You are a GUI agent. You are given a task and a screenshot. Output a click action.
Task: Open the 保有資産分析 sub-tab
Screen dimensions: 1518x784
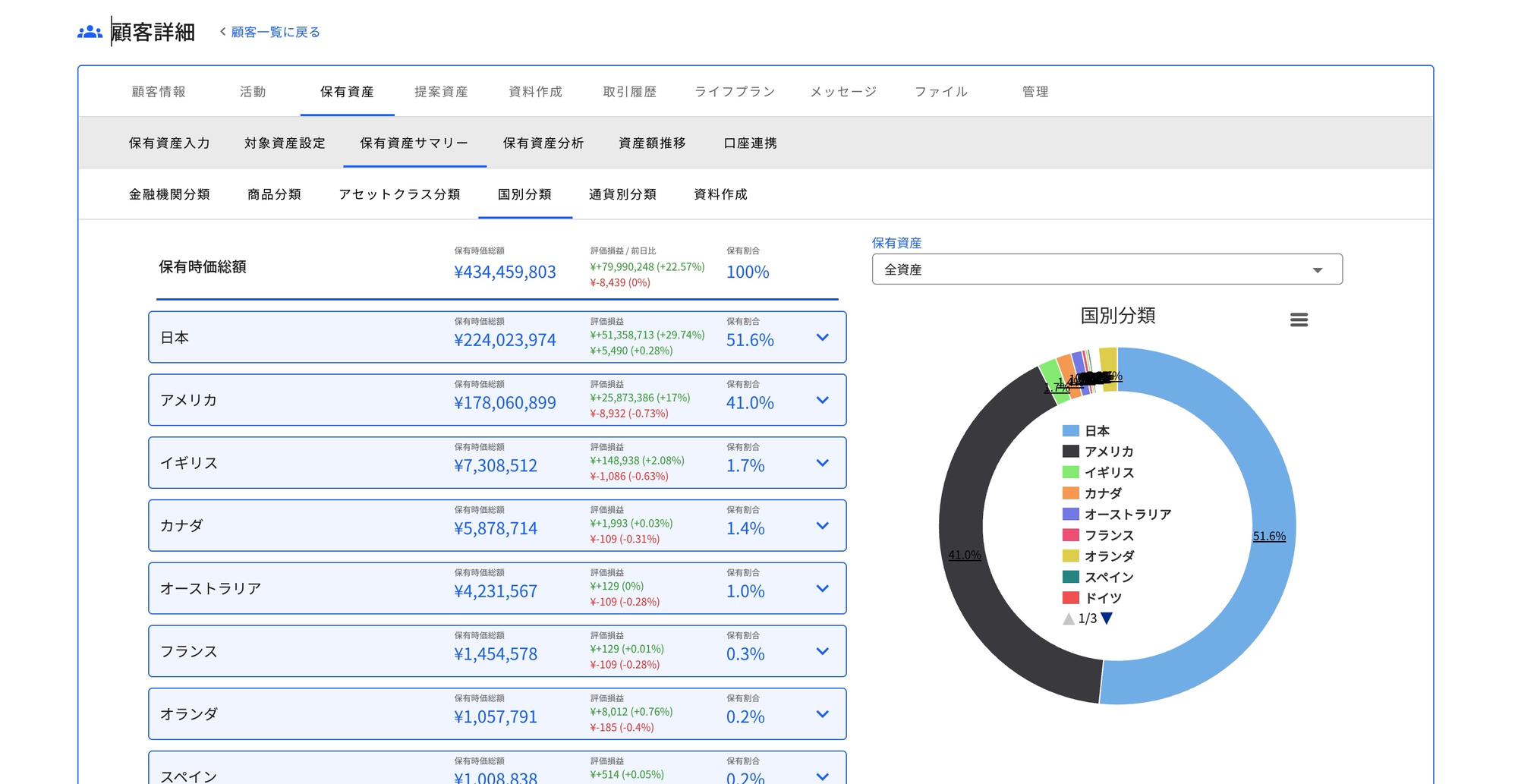tap(543, 143)
